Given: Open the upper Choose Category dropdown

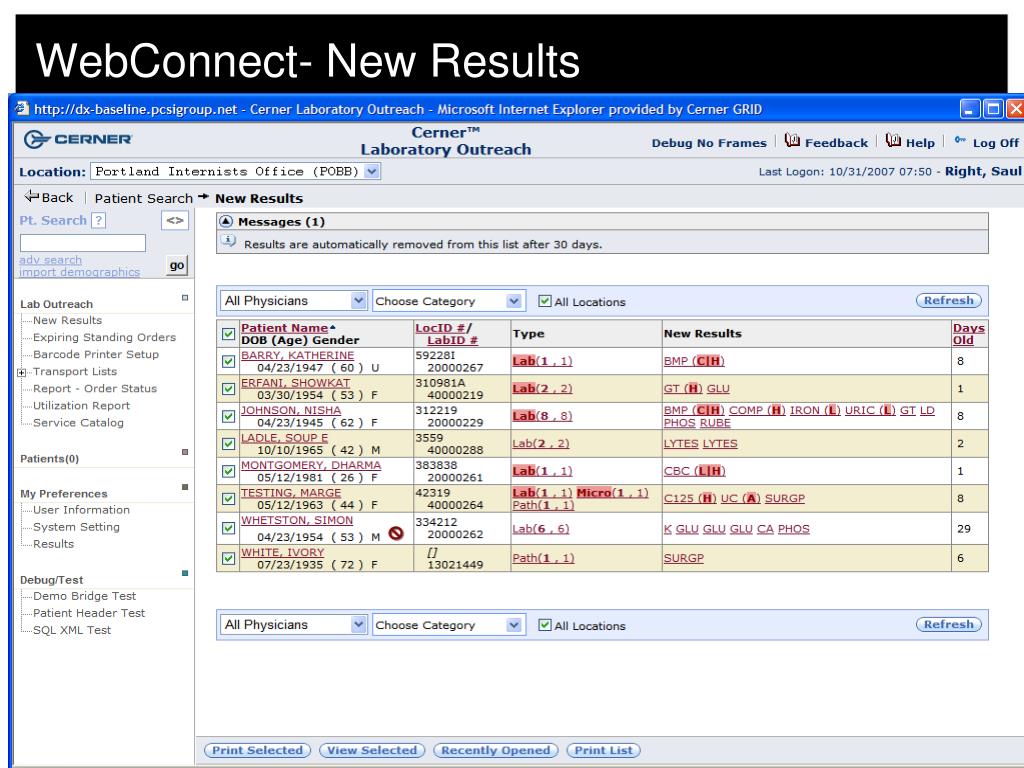Looking at the screenshot, I should 448,301.
